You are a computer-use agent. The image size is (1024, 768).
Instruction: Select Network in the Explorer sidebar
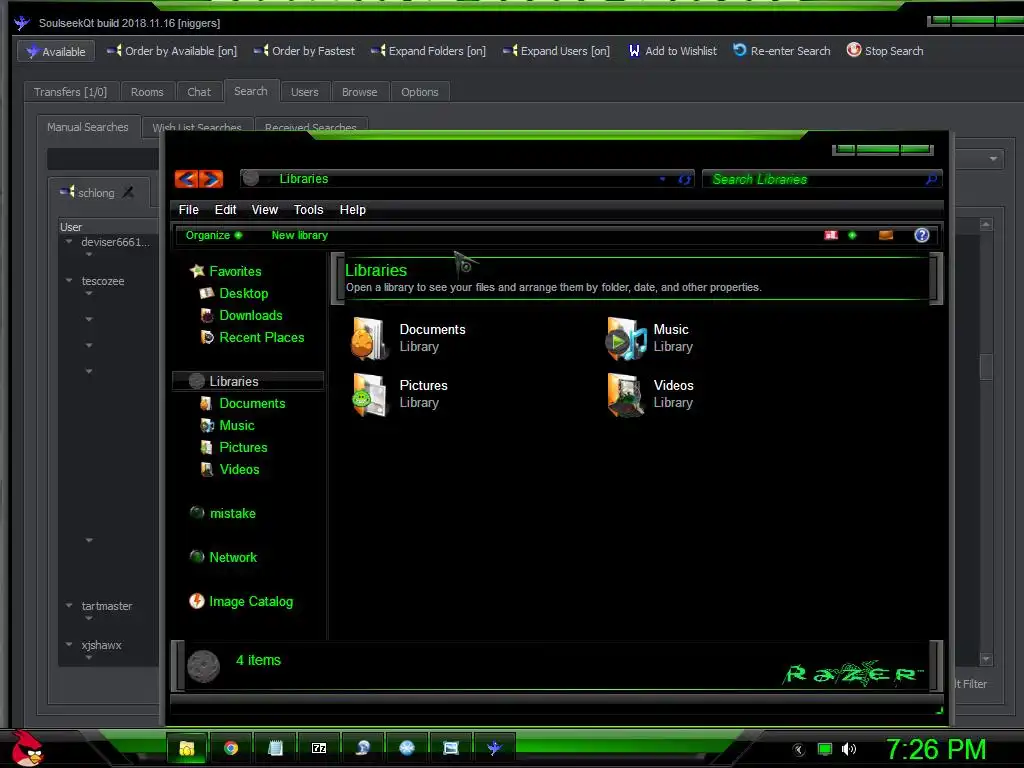click(x=232, y=557)
